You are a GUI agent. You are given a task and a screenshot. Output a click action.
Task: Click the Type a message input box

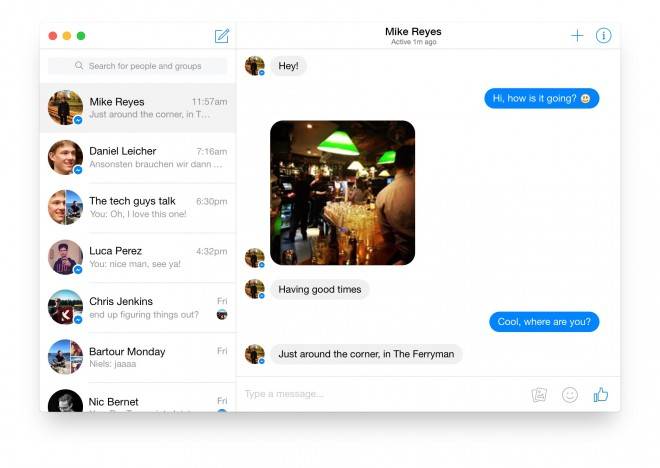coord(383,394)
